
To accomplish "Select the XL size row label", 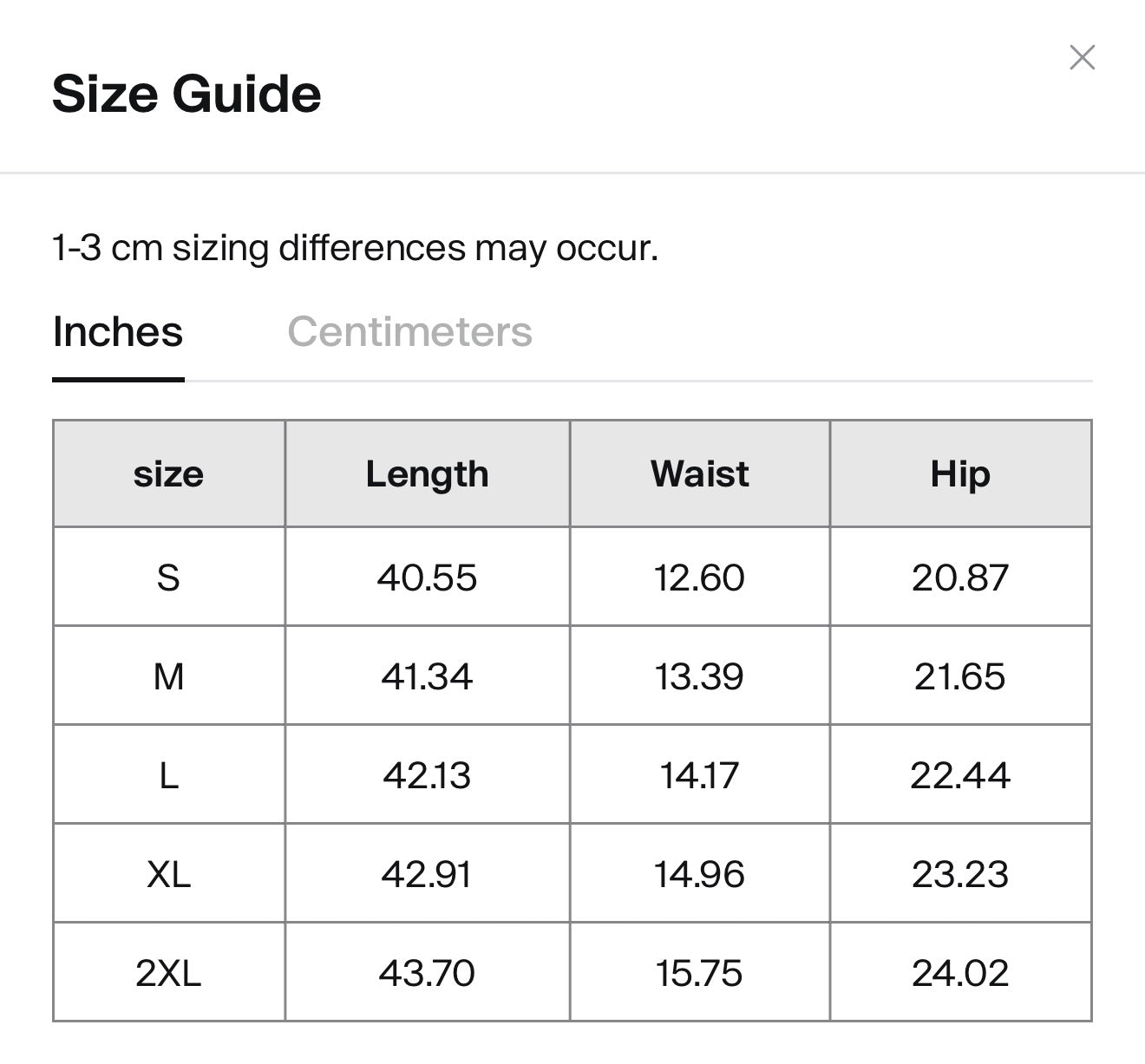I will 168,874.
